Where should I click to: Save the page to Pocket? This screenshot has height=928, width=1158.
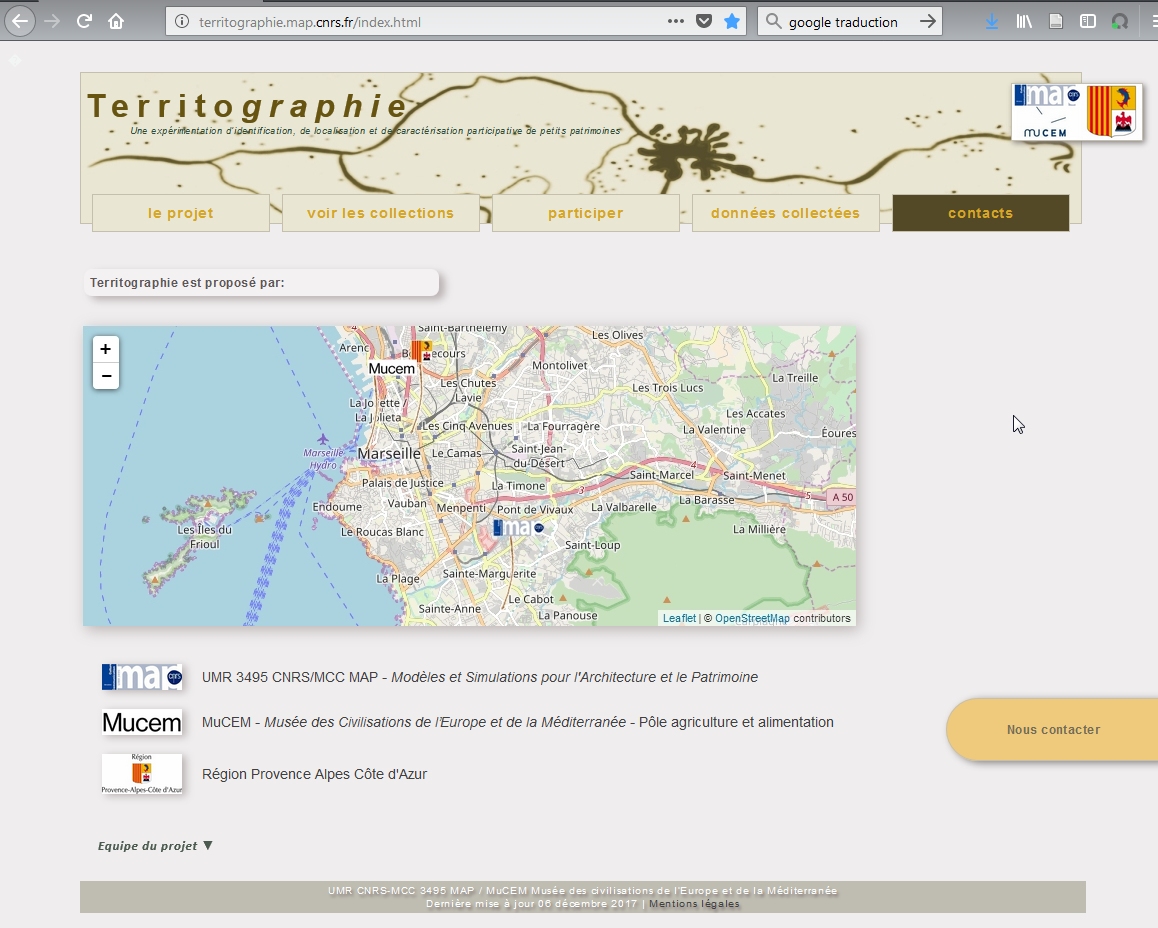coord(704,21)
